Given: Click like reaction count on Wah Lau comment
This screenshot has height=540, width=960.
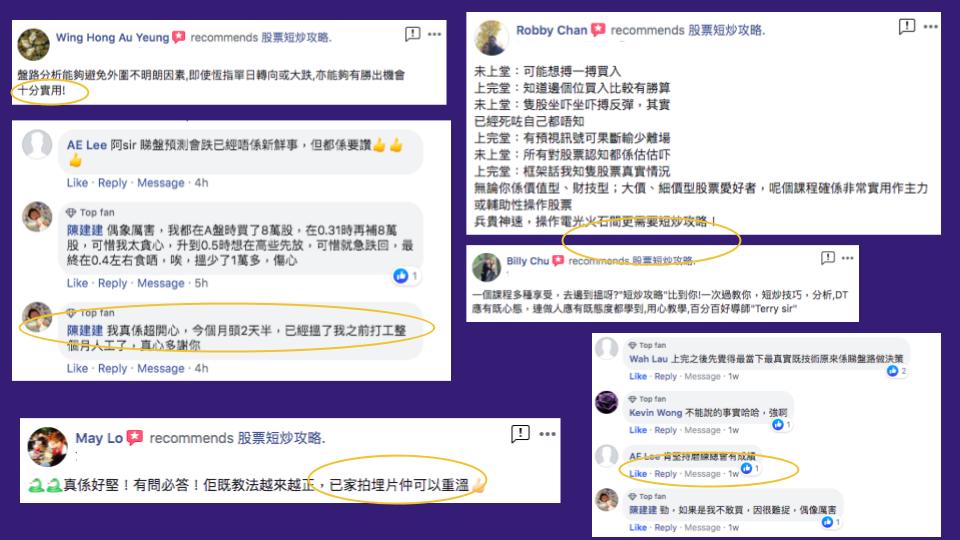Looking at the screenshot, I should pyautogui.click(x=897, y=370).
